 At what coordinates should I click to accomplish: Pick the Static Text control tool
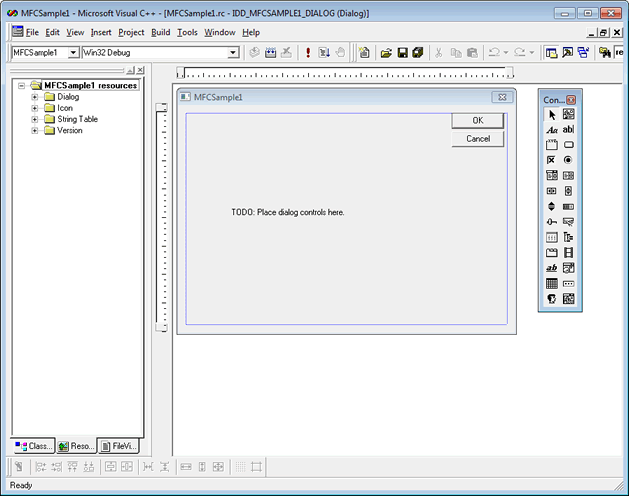click(x=551, y=130)
